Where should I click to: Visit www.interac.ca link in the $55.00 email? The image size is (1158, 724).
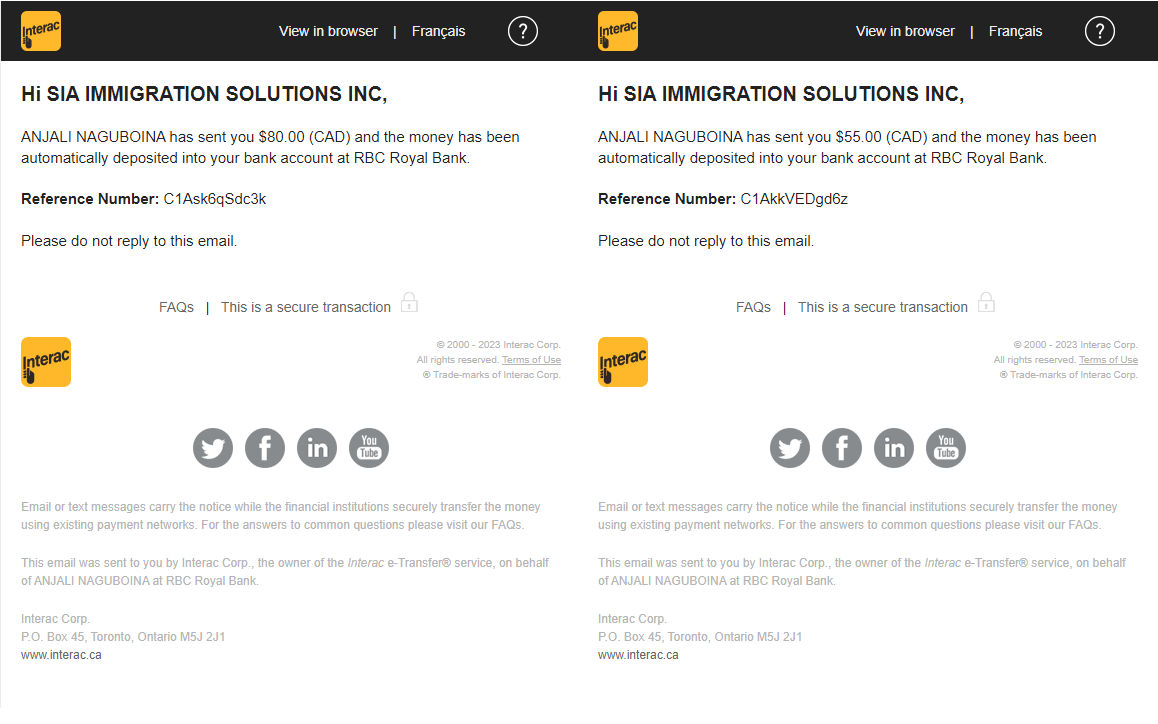point(638,655)
